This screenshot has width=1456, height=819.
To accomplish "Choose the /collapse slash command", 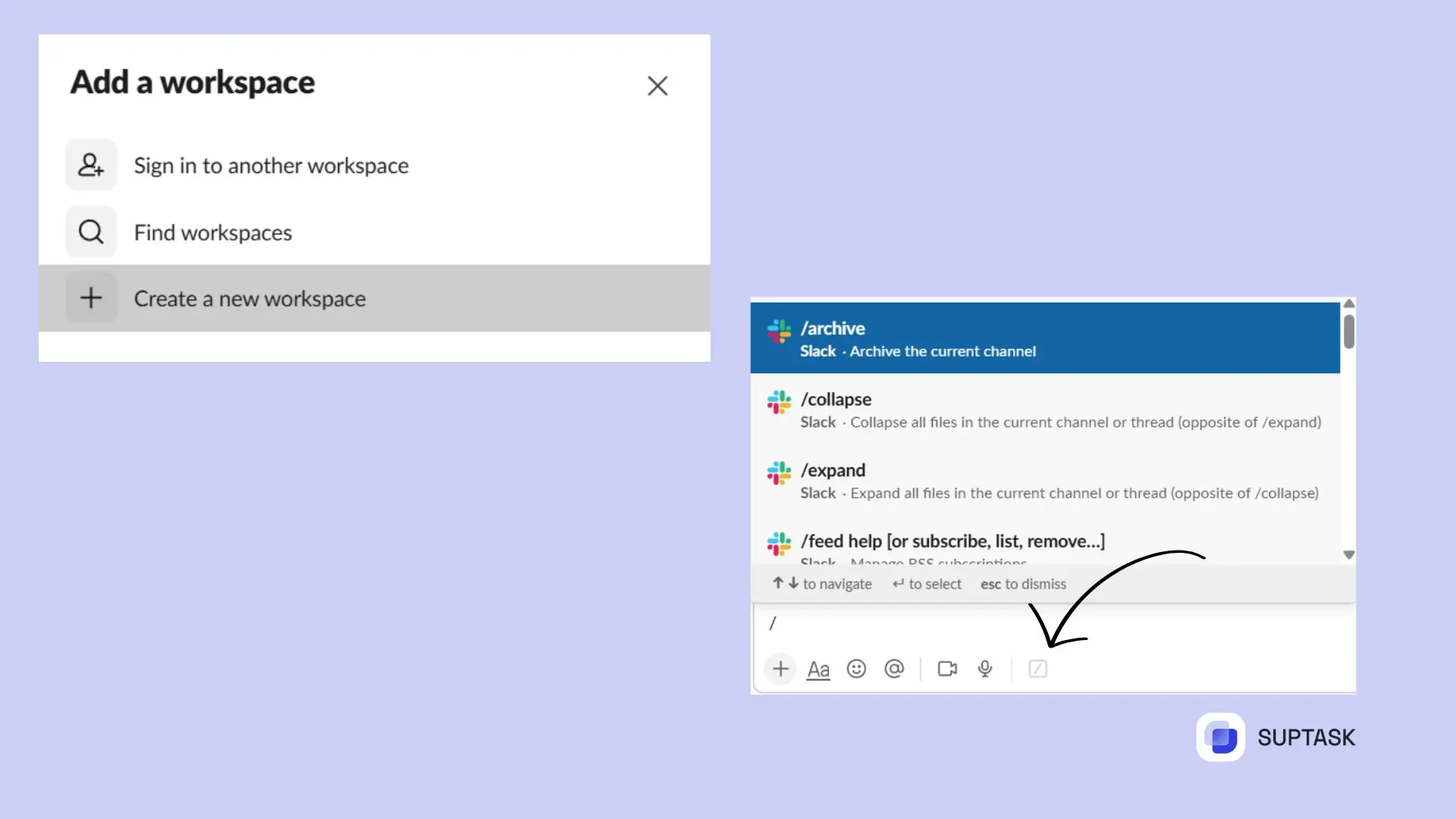I will pyautogui.click(x=1045, y=409).
